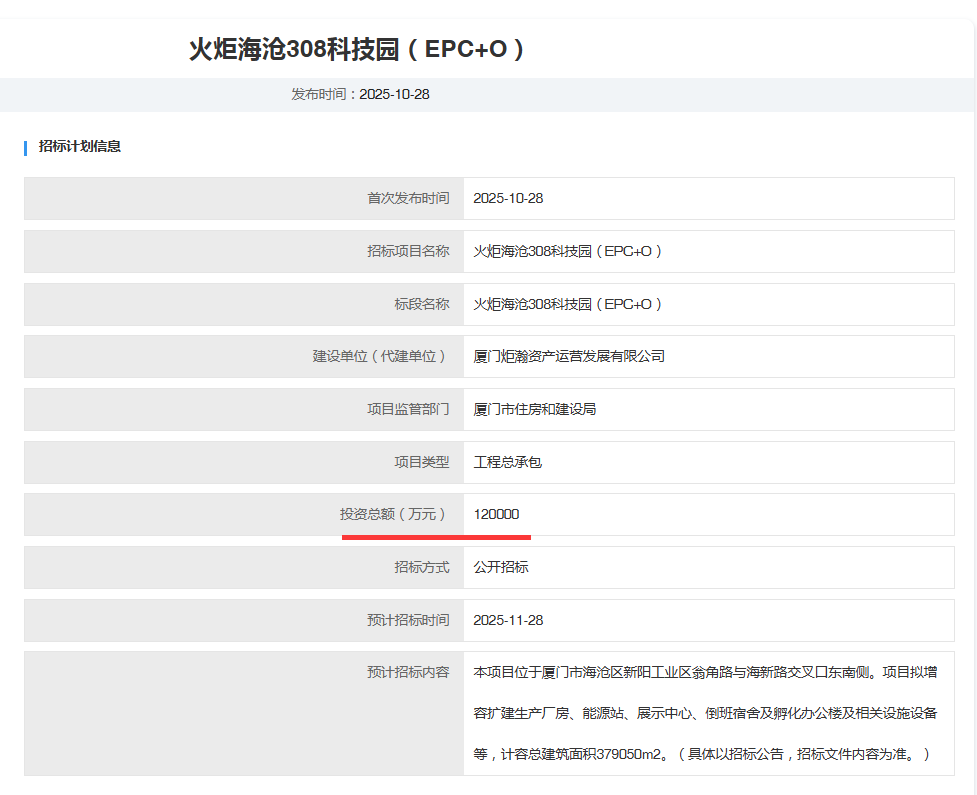The width and height of the screenshot is (977, 795).
Task: Click the page title 火炬海沧308科技园 heading
Action: click(x=357, y=50)
